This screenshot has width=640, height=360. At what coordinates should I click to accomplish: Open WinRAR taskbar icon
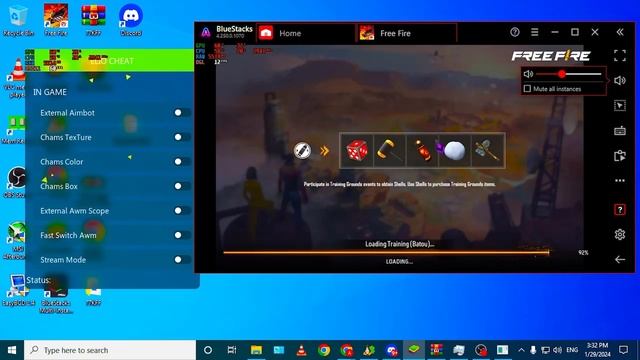(436, 350)
